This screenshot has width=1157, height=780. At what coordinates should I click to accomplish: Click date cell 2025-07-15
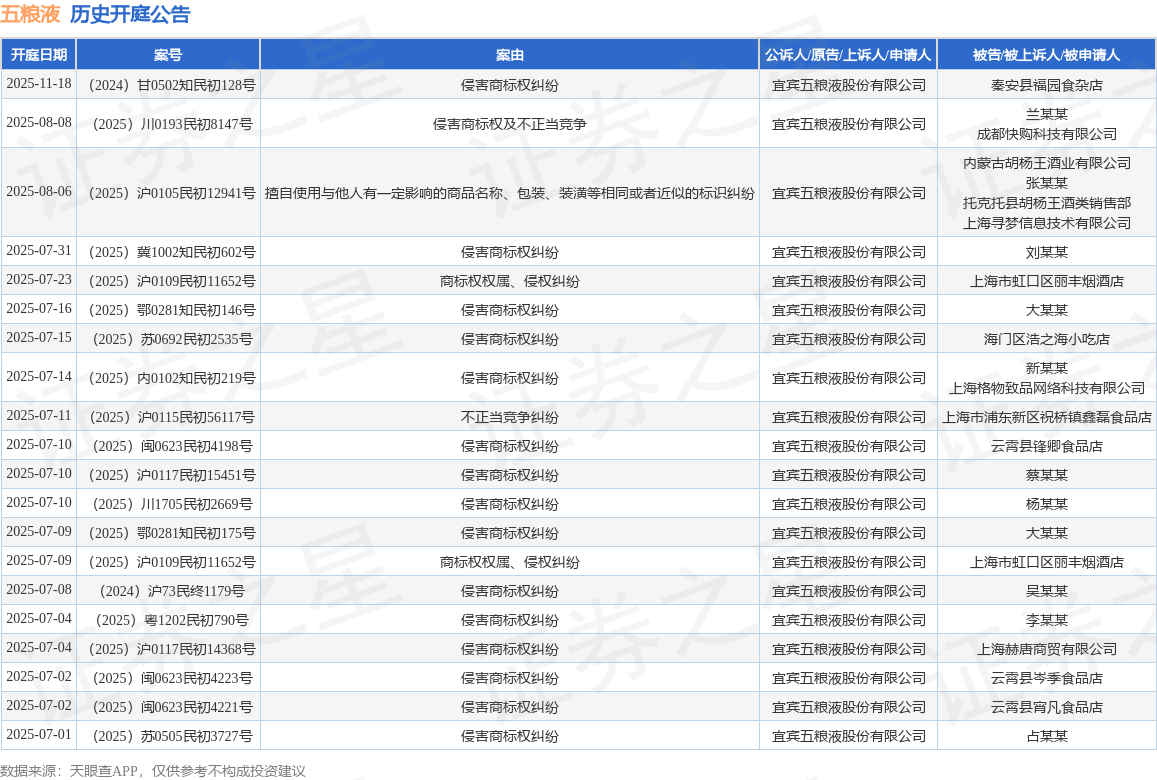point(39,337)
